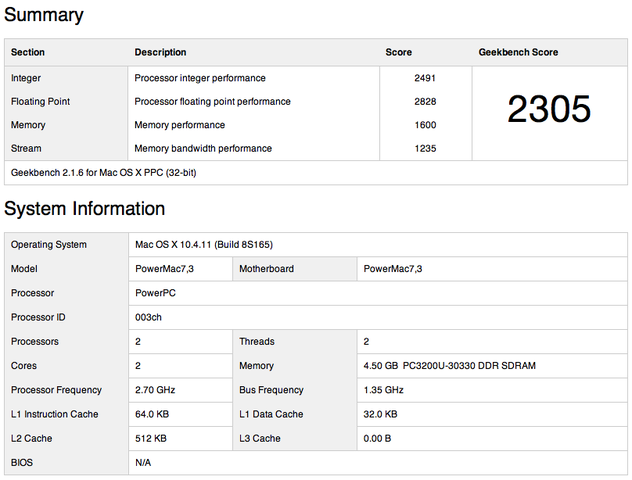
Task: Select the BIOS label
Action: pyautogui.click(x=22, y=462)
